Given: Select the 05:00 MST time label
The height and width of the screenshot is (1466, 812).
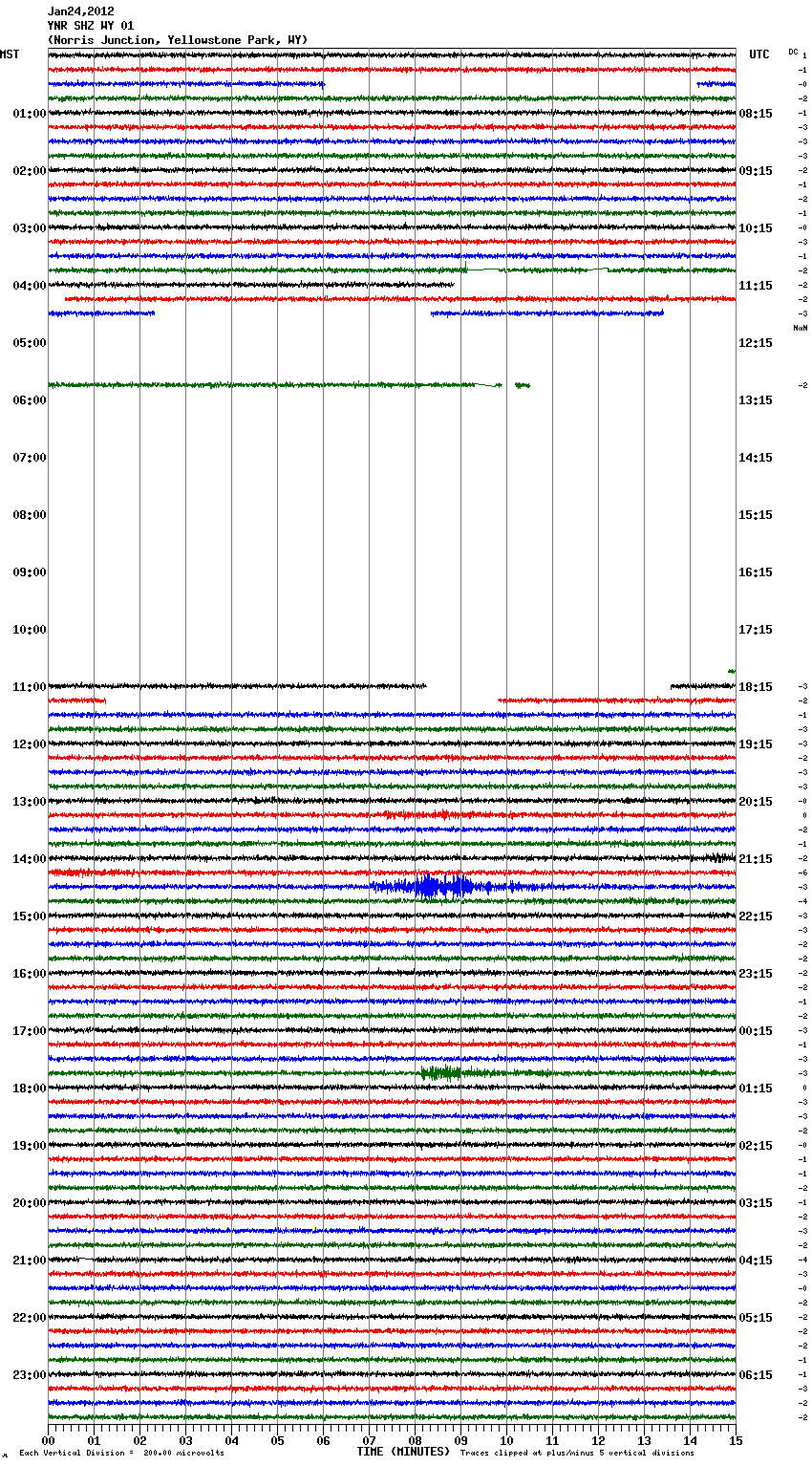Looking at the screenshot, I should click(30, 343).
